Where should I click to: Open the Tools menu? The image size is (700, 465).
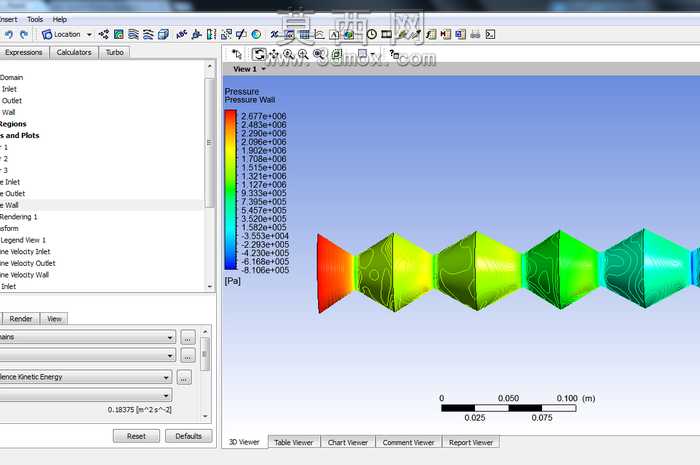pyautogui.click(x=35, y=19)
